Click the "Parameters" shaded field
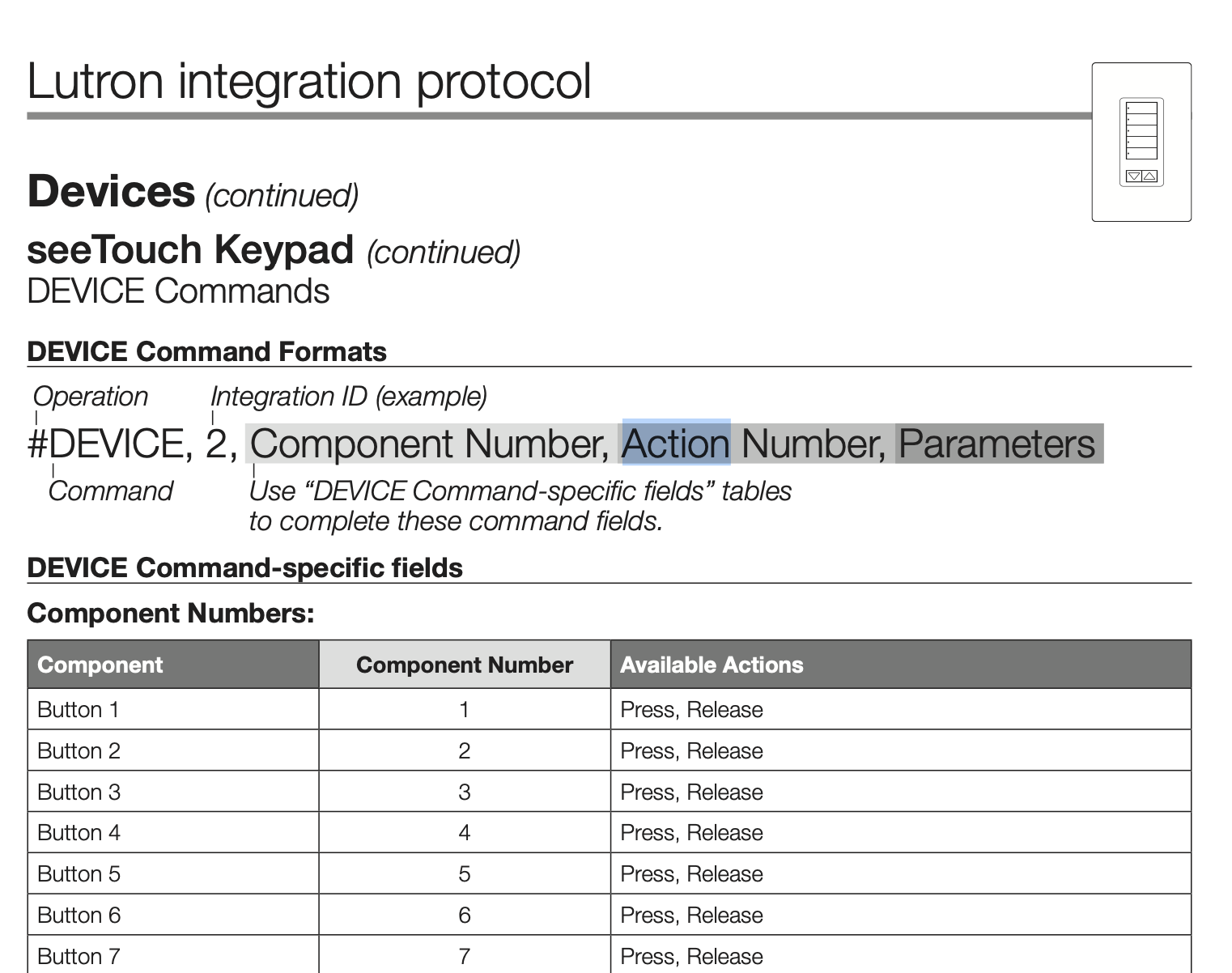This screenshot has height=973, width=1232. point(997,444)
